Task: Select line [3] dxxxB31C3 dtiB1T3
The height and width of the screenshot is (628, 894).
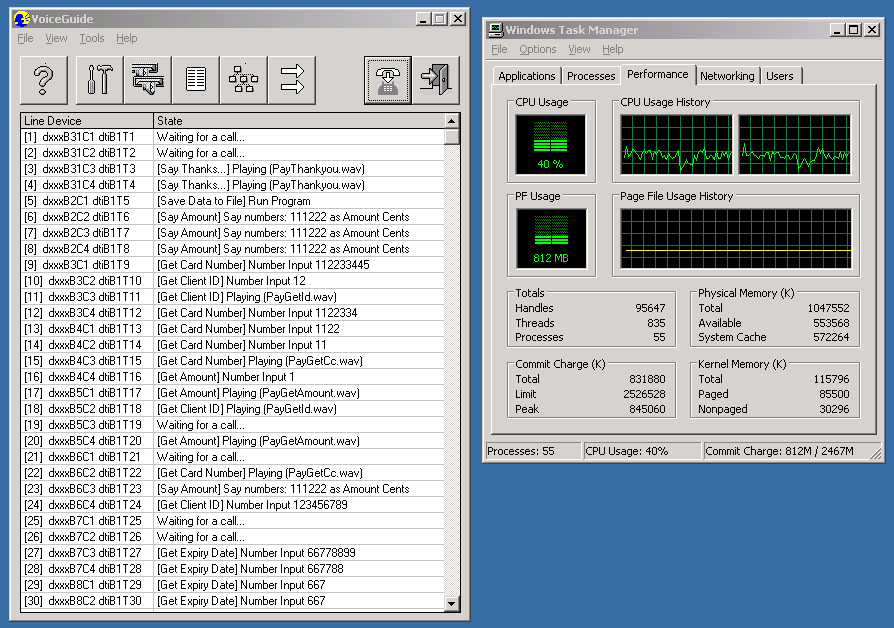Action: 233,169
